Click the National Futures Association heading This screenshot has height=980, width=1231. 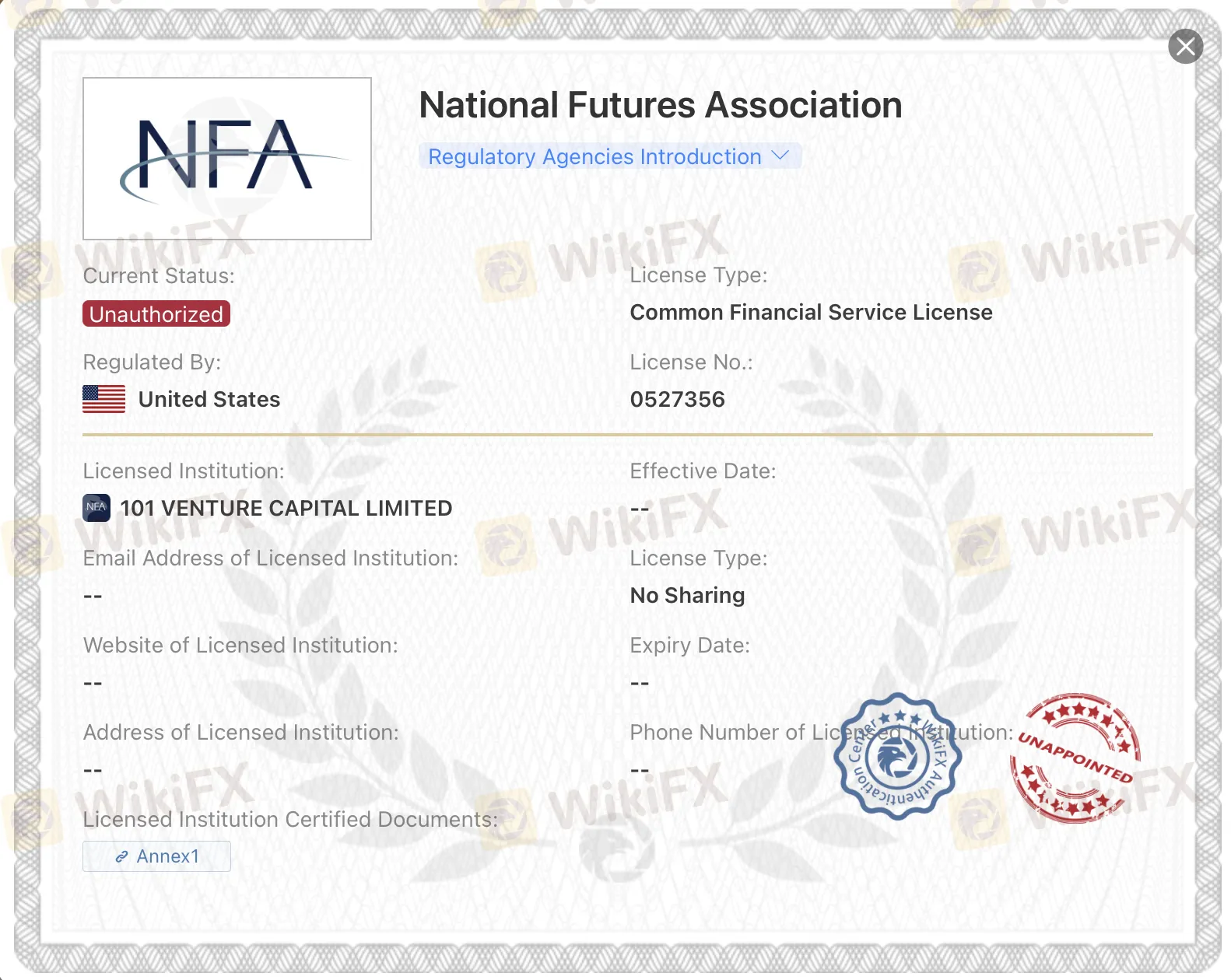click(660, 105)
